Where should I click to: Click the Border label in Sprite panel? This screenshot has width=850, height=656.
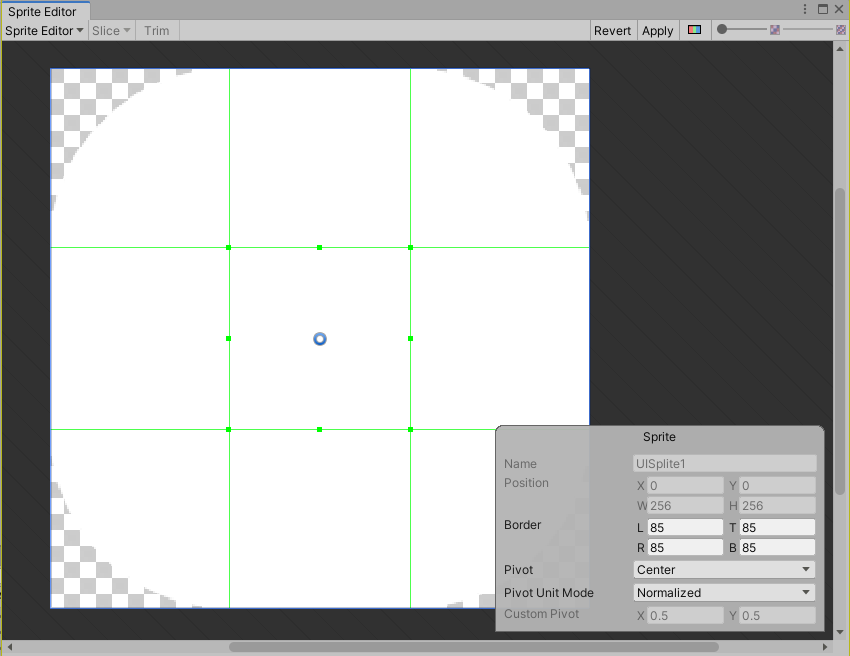[x=523, y=525]
